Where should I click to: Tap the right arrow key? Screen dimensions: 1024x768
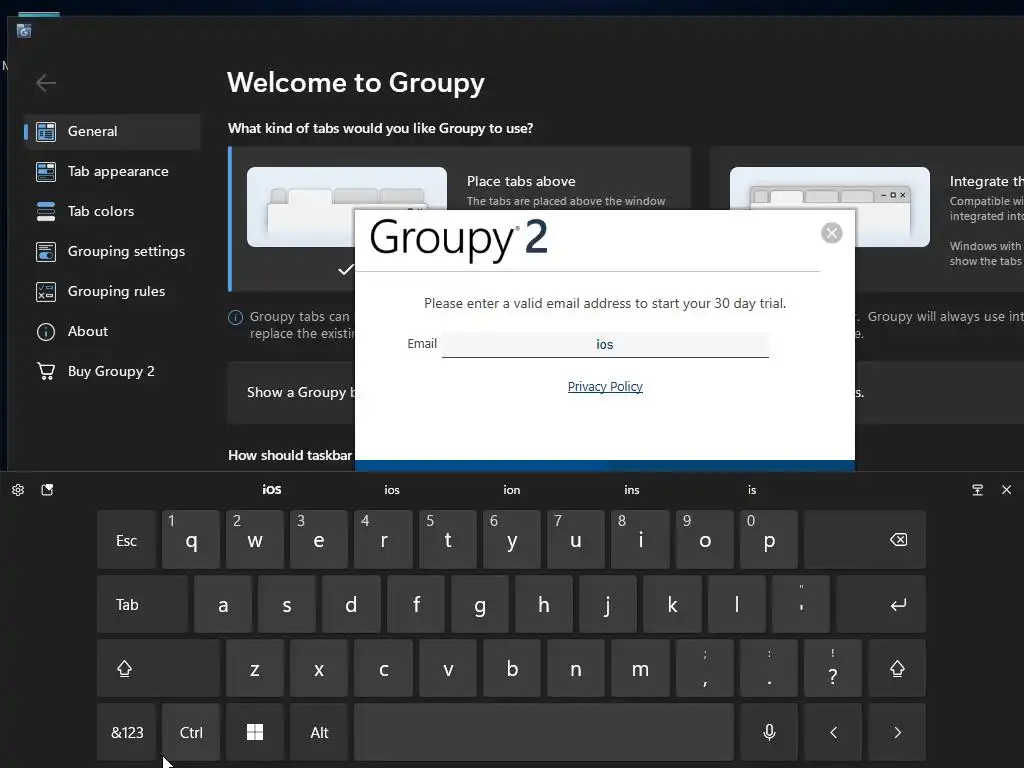897,733
